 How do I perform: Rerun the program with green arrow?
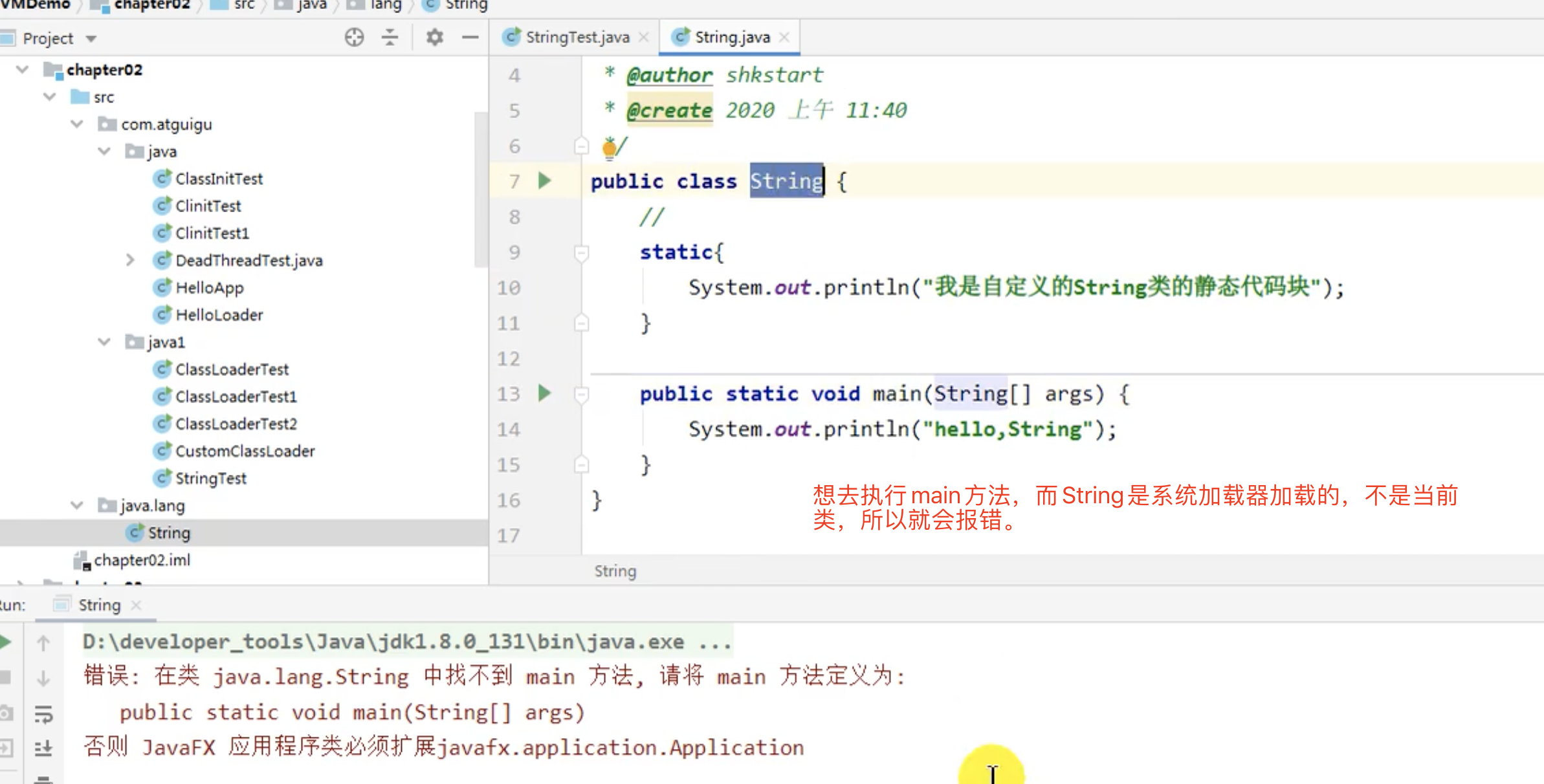[6, 642]
